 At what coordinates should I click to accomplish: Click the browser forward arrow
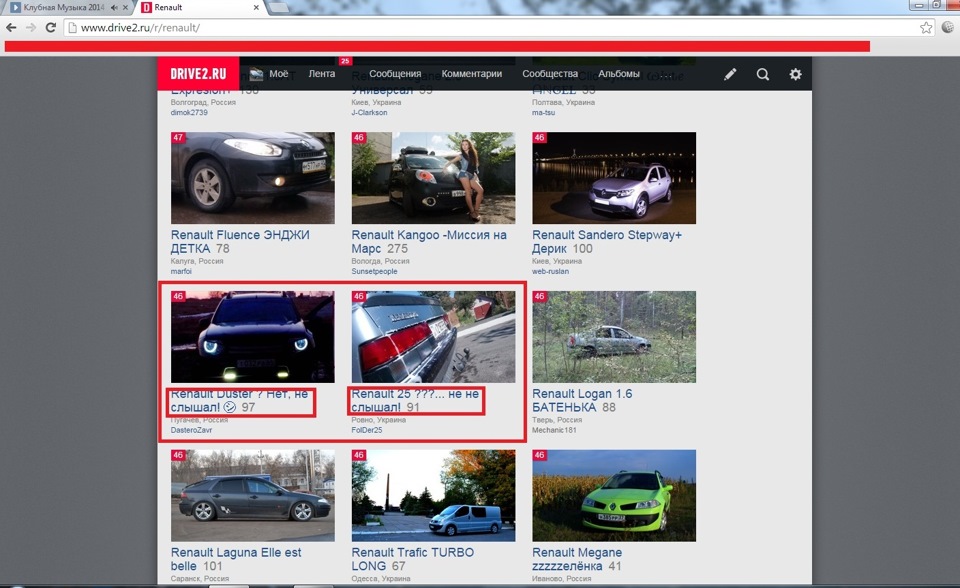[x=31, y=28]
